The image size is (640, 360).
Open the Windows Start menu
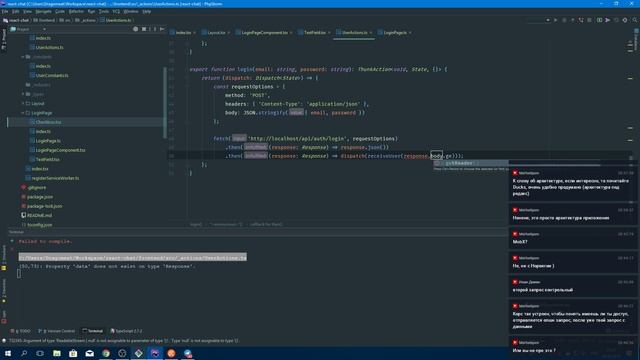pyautogui.click(x=8, y=353)
